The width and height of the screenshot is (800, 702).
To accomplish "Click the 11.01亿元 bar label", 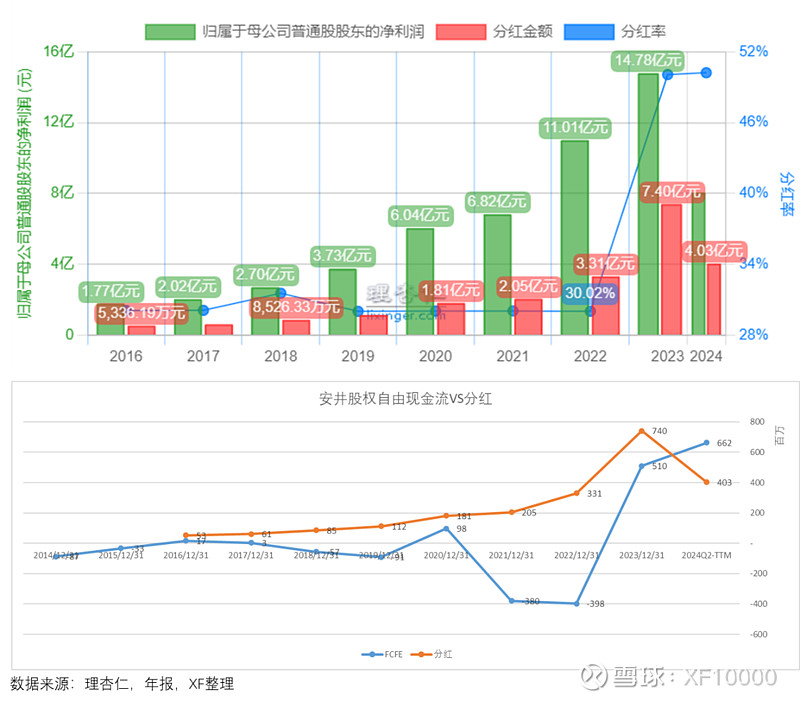I will click(x=575, y=128).
